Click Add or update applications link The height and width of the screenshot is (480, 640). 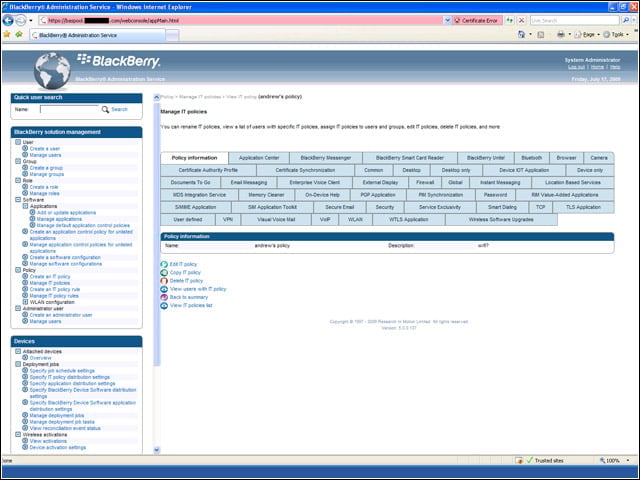pyautogui.click(x=67, y=213)
